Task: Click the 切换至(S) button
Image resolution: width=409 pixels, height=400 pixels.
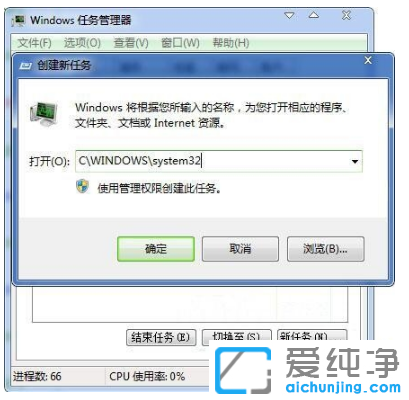Action: pos(237,336)
